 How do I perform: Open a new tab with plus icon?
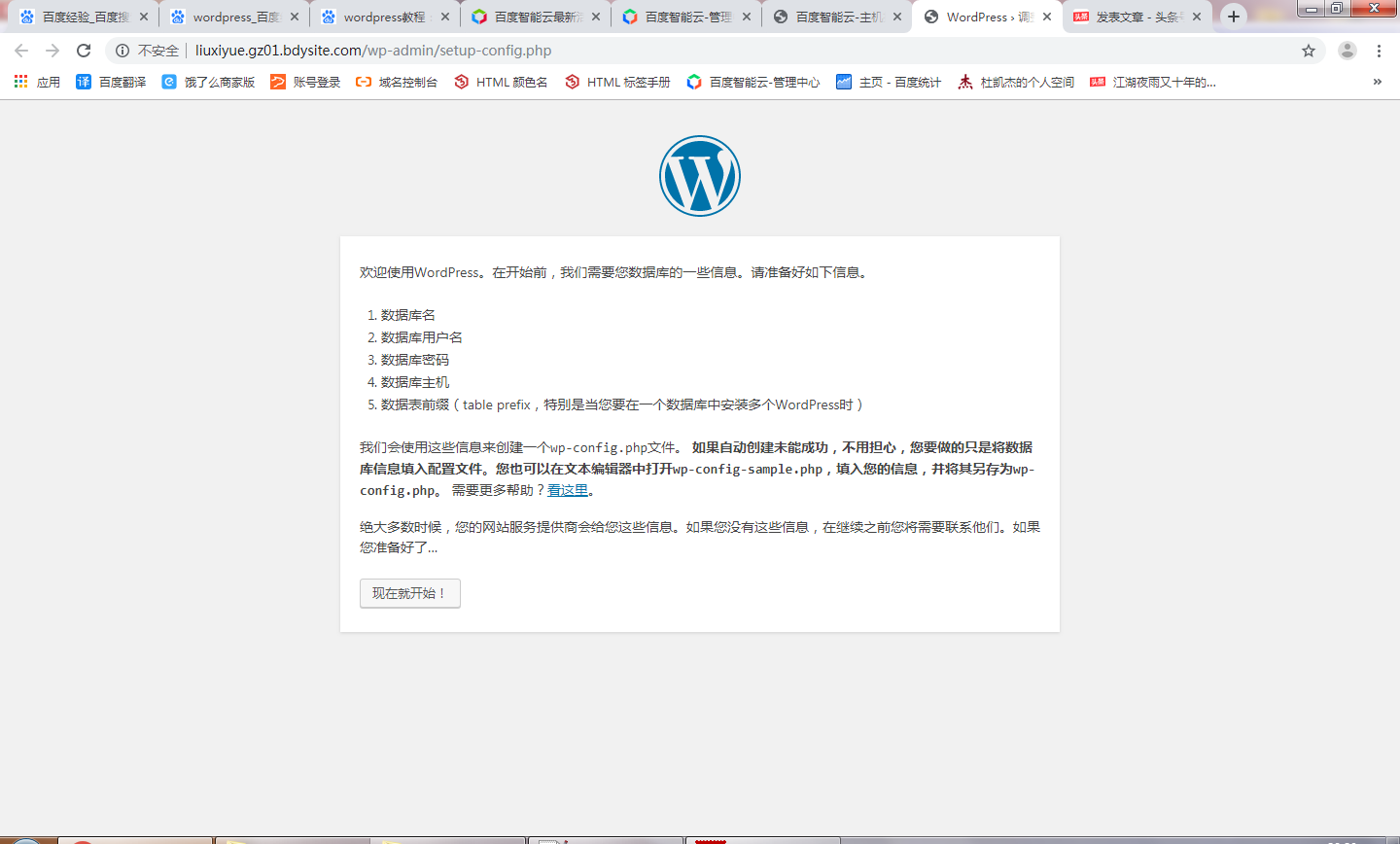click(x=1234, y=17)
